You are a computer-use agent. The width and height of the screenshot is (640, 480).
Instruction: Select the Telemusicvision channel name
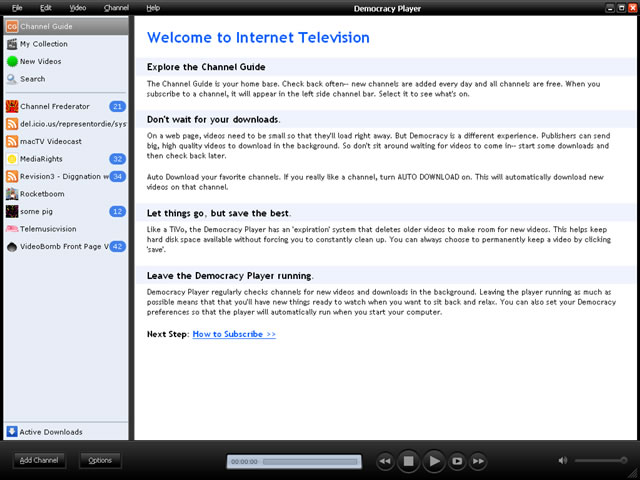pyautogui.click(x=48, y=229)
